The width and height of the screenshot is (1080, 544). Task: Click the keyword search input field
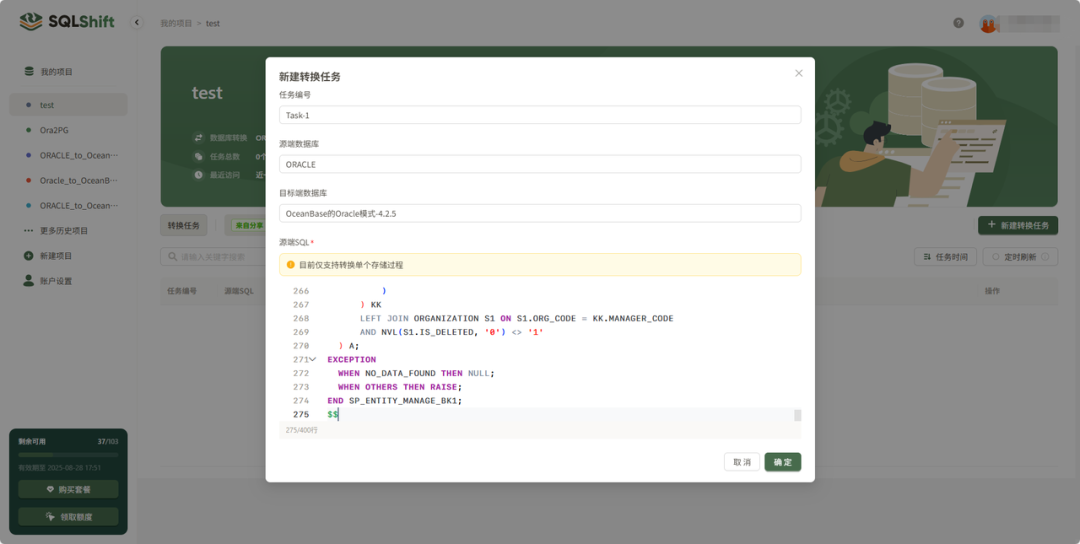click(x=214, y=257)
